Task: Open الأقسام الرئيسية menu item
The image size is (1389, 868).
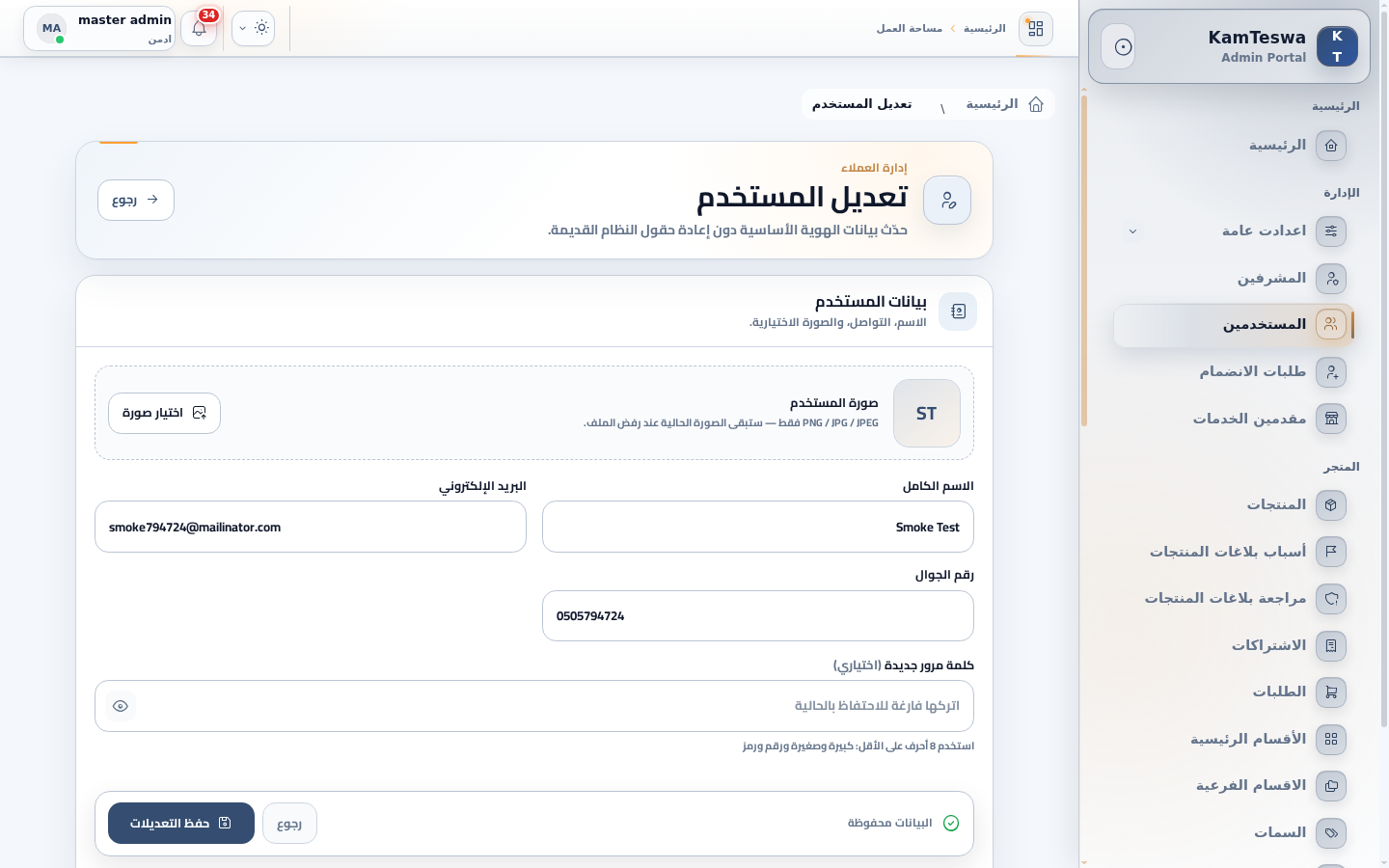Action: [x=1233, y=740]
